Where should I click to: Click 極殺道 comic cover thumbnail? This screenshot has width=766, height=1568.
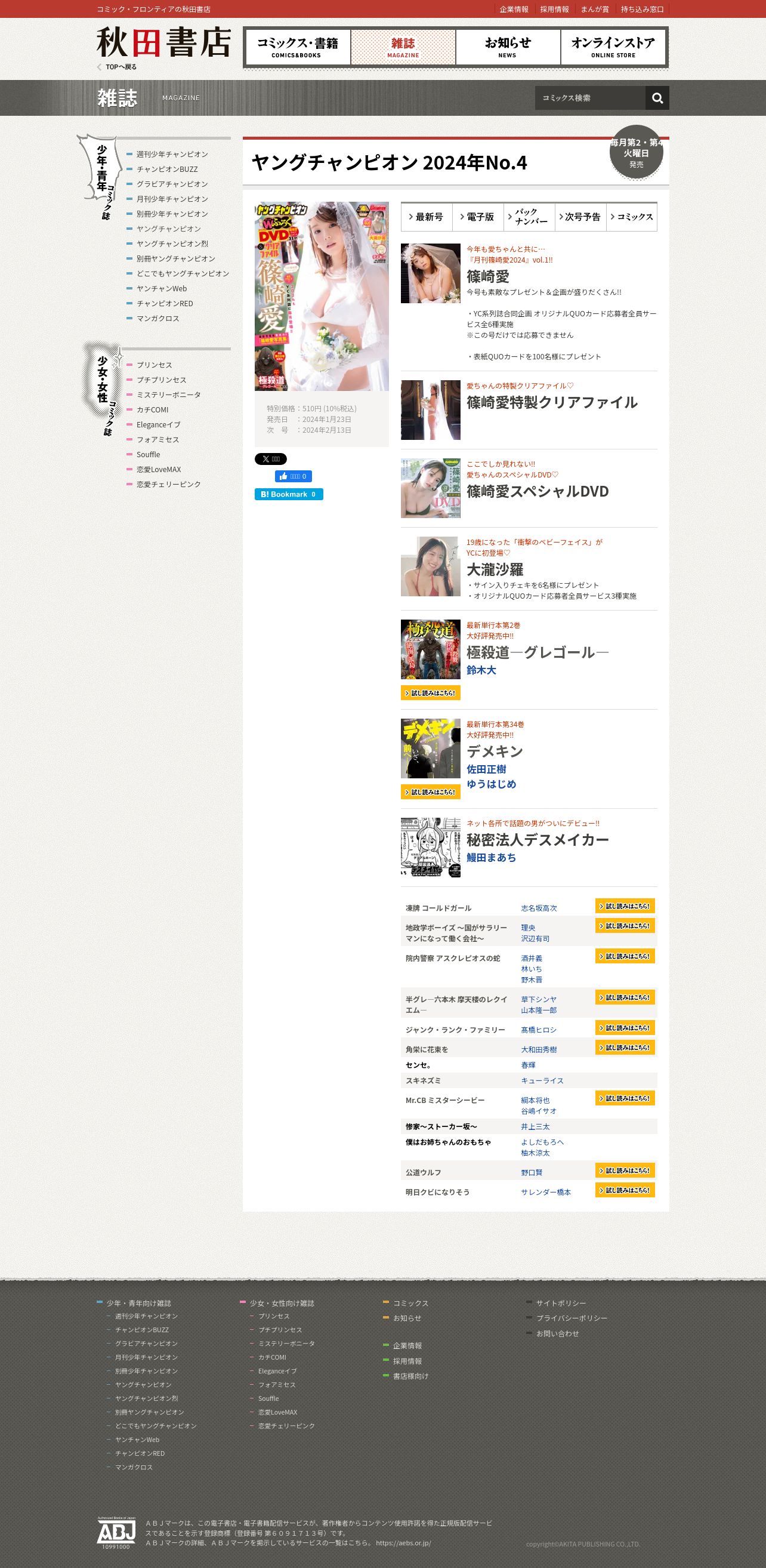click(431, 649)
